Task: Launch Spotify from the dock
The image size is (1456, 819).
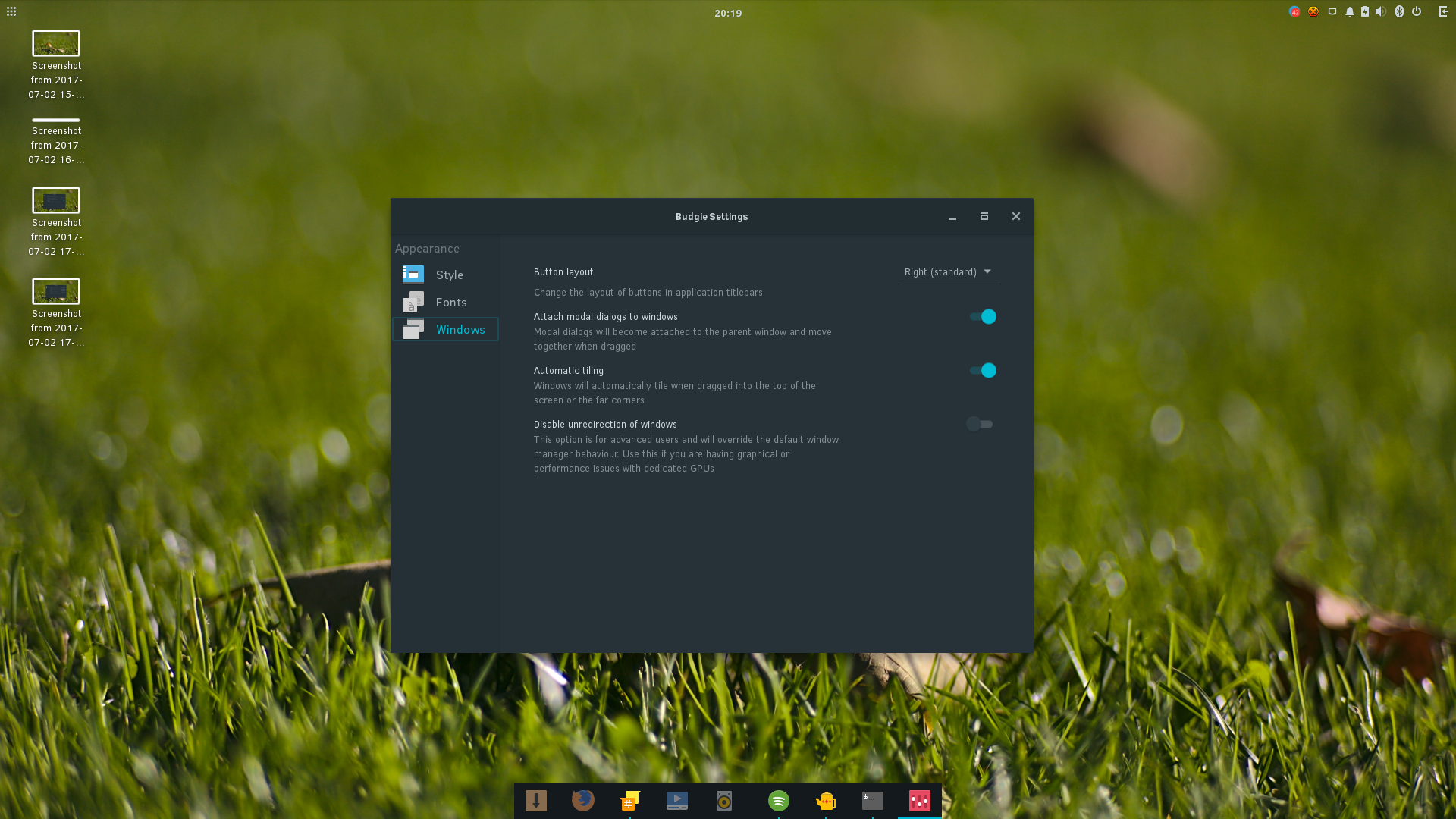Action: (779, 801)
